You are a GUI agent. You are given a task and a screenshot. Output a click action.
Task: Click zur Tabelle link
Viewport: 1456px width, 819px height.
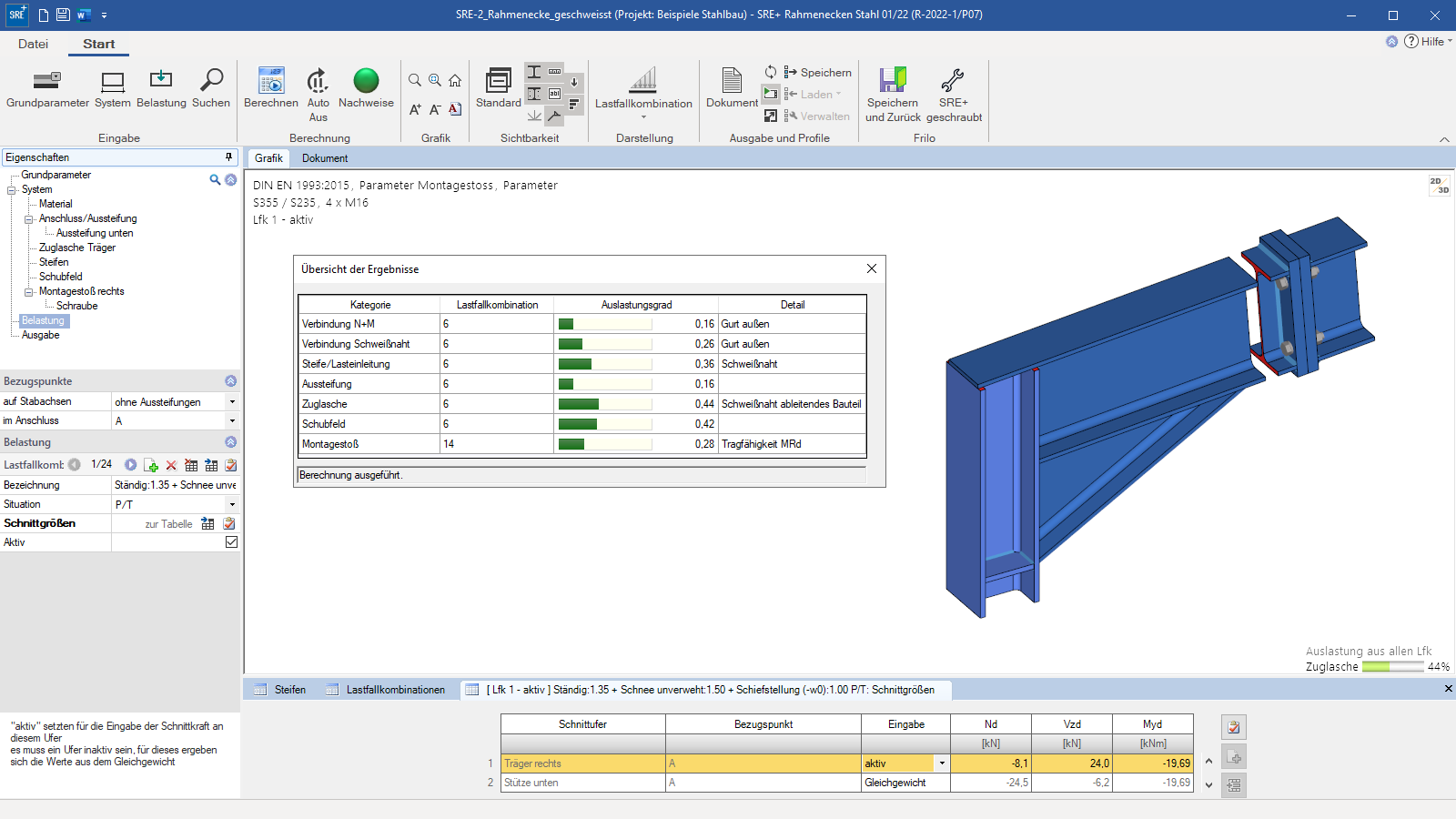click(x=168, y=524)
